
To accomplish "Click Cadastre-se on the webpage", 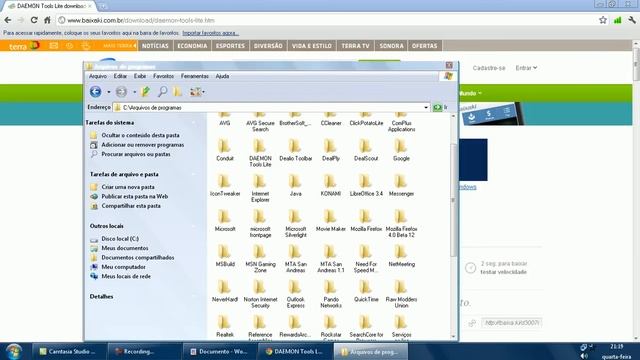I will (x=489, y=68).
